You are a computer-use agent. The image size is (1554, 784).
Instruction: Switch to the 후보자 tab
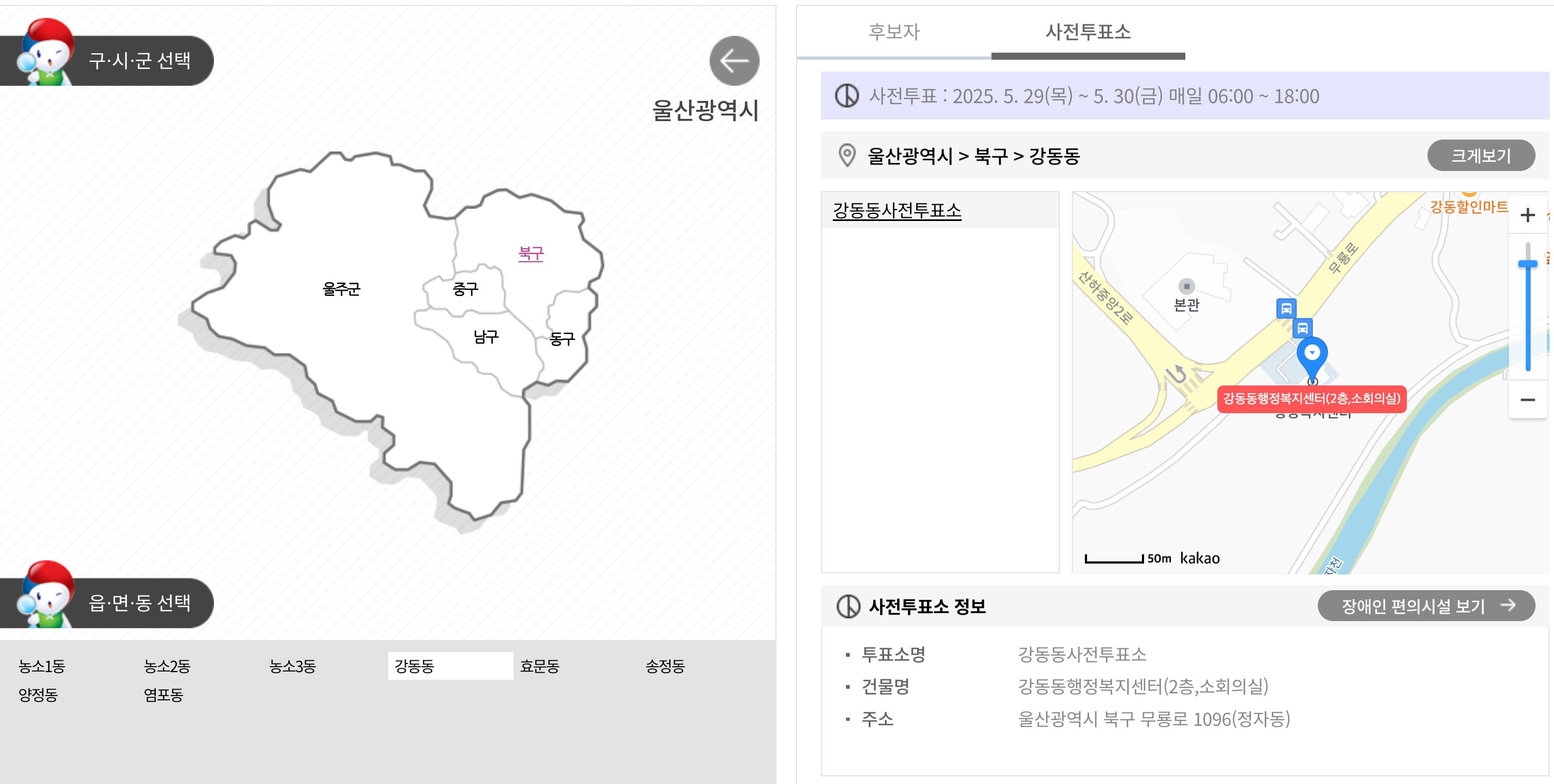click(894, 31)
